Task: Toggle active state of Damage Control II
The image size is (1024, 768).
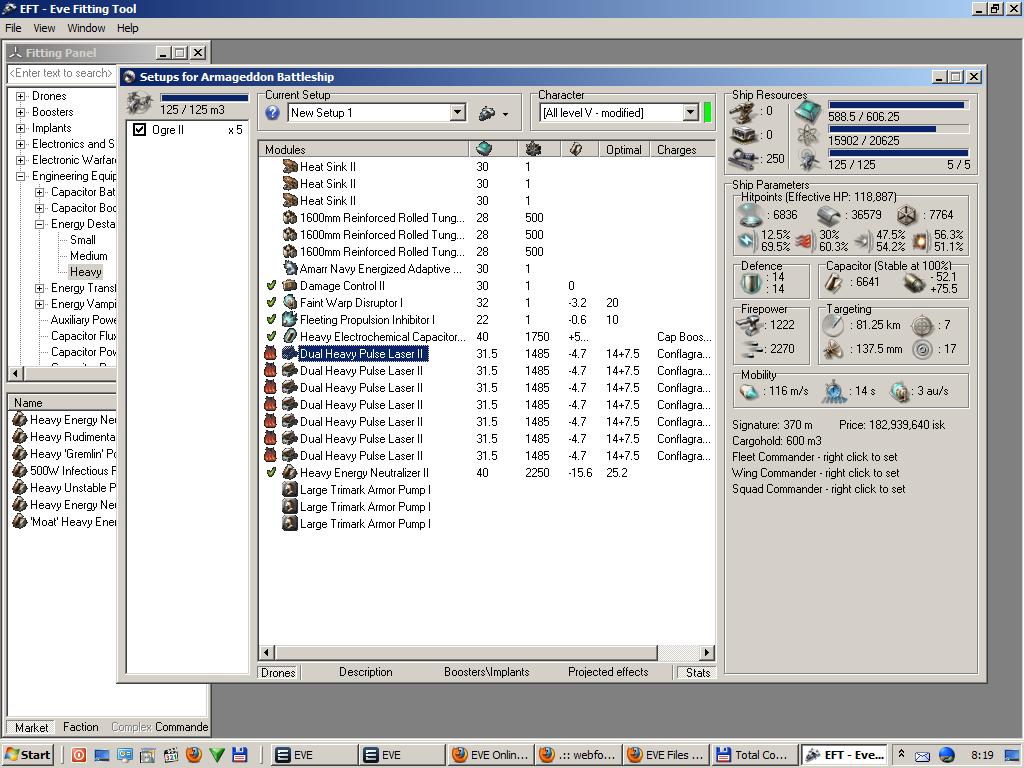Action: click(271, 285)
